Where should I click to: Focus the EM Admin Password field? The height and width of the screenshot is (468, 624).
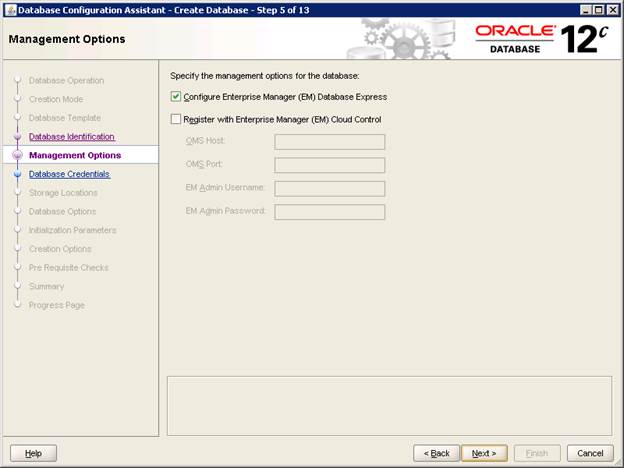(x=329, y=211)
